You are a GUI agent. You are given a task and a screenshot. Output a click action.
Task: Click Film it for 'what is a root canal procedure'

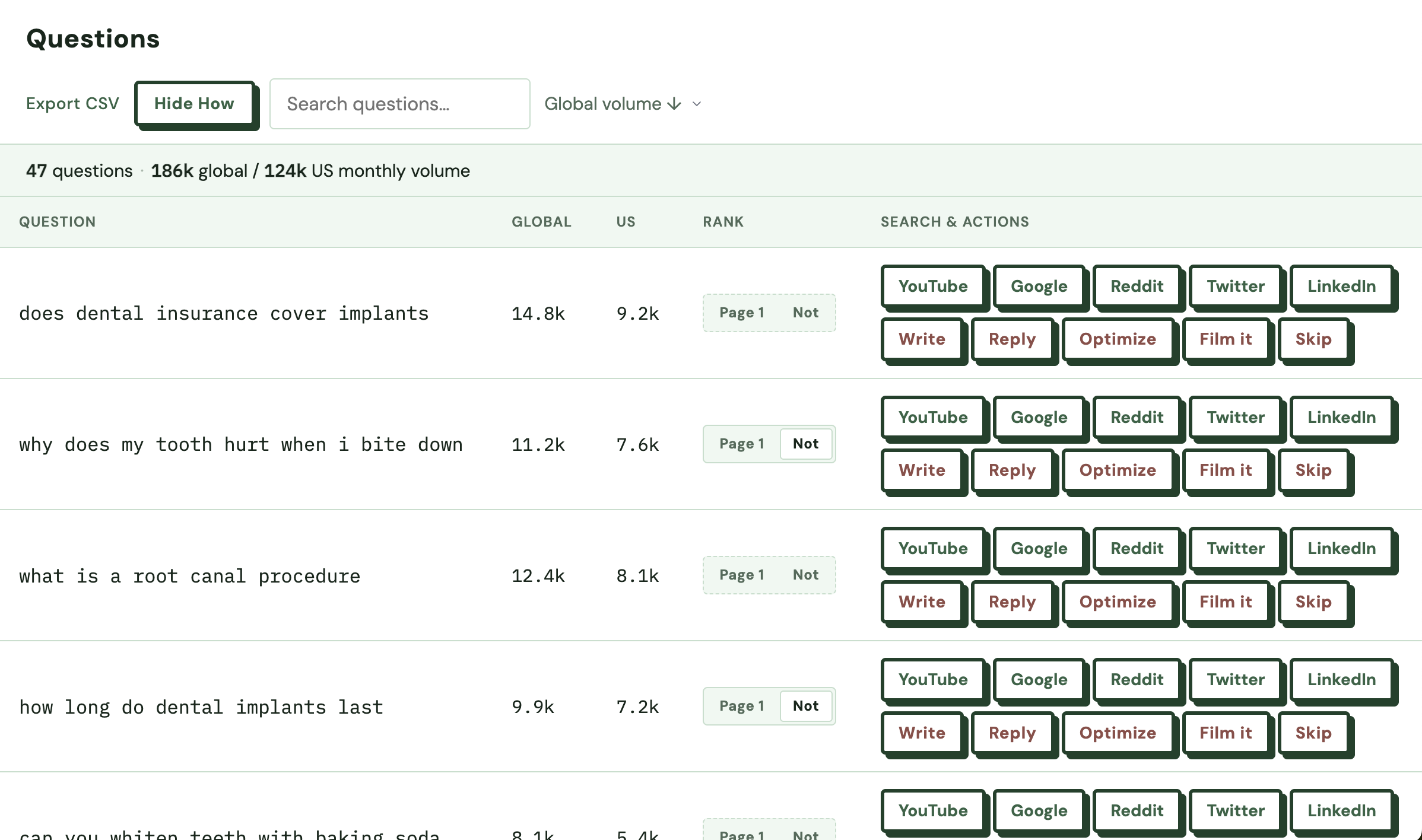[x=1226, y=602]
